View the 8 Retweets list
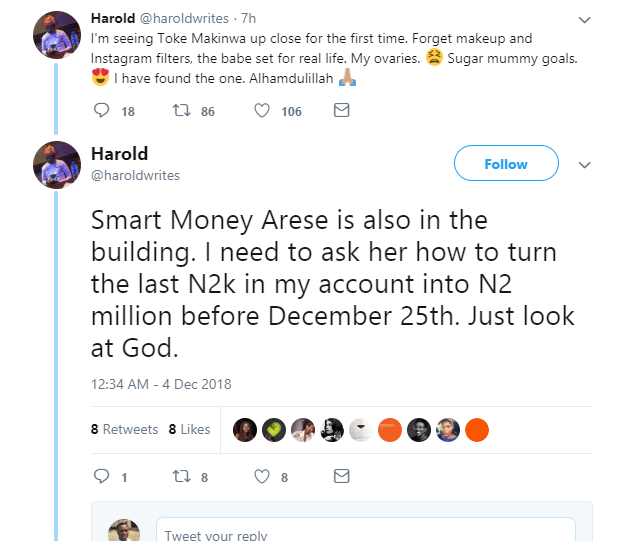The width and height of the screenshot is (630, 541). (x=124, y=429)
